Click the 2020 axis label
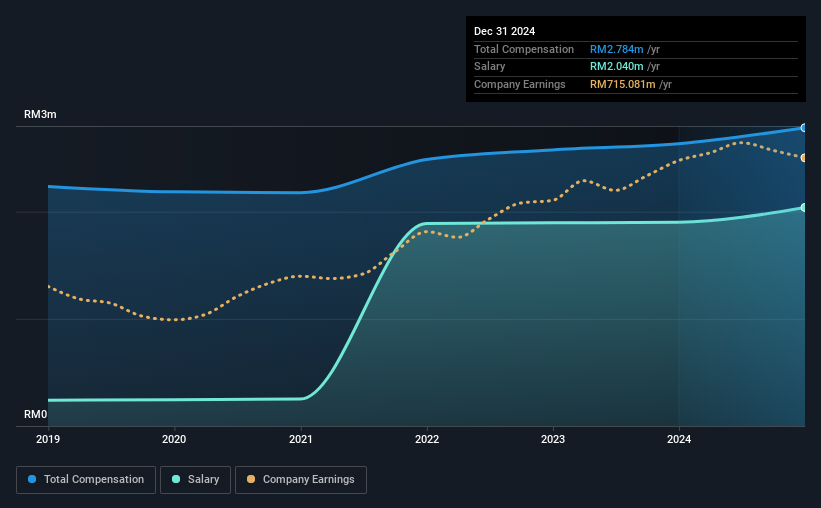The height and width of the screenshot is (508, 821). point(174,439)
